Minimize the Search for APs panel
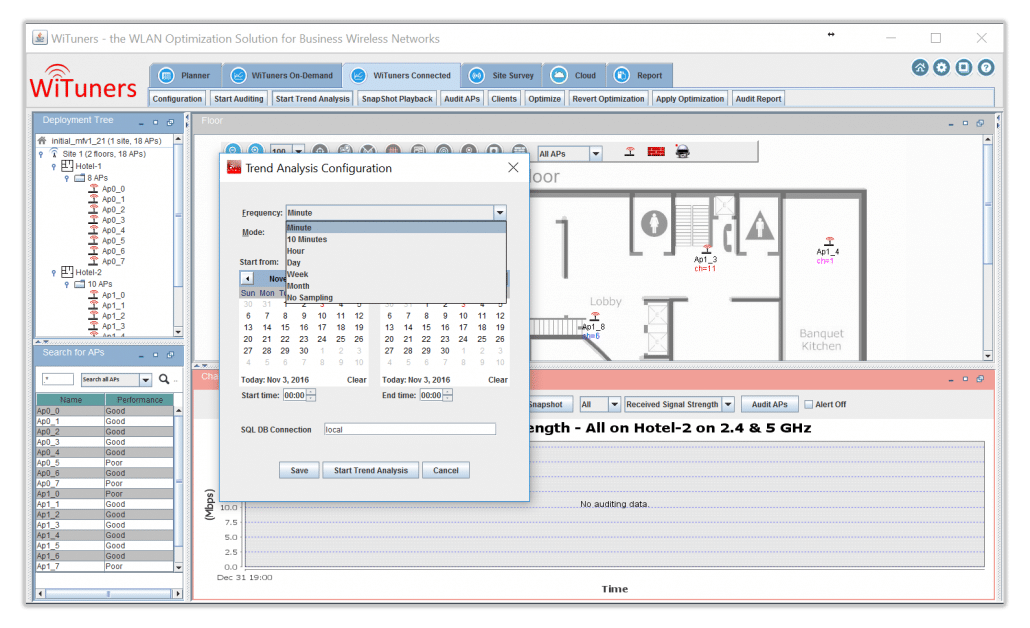Screen dimensions: 1030x628 click(x=141, y=355)
